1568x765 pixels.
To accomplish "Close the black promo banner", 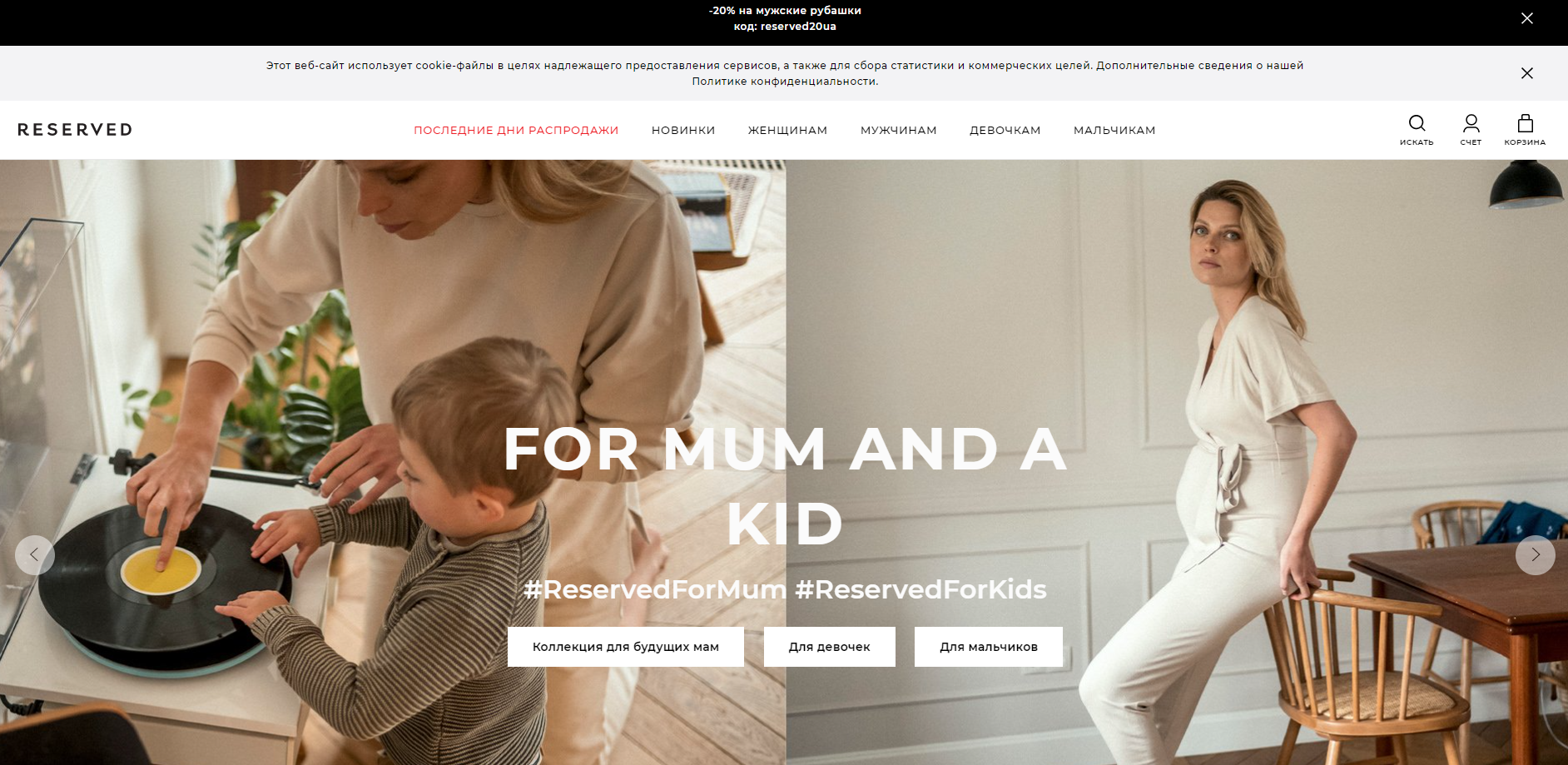I will pos(1526,18).
